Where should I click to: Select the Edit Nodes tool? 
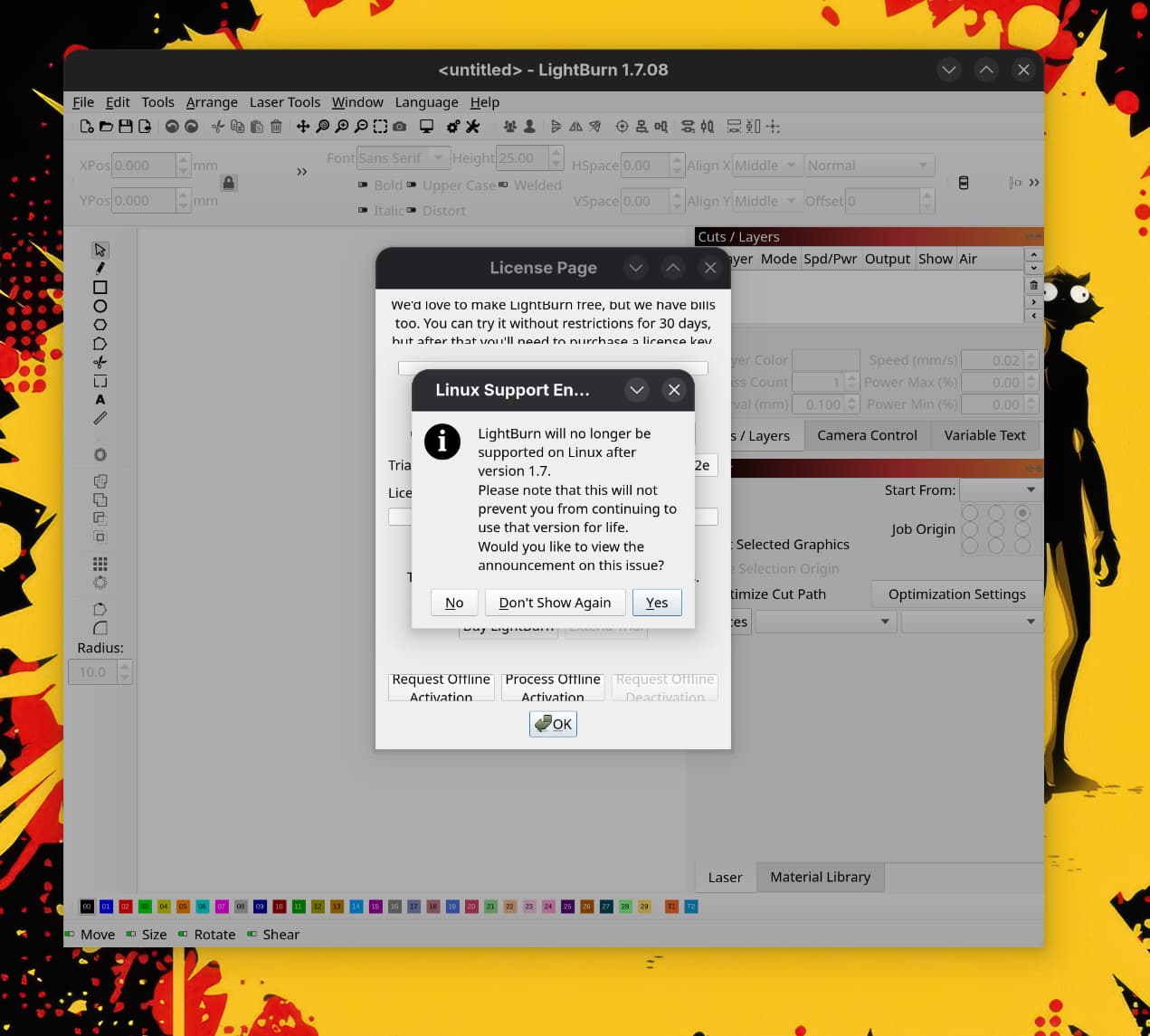pyautogui.click(x=100, y=344)
